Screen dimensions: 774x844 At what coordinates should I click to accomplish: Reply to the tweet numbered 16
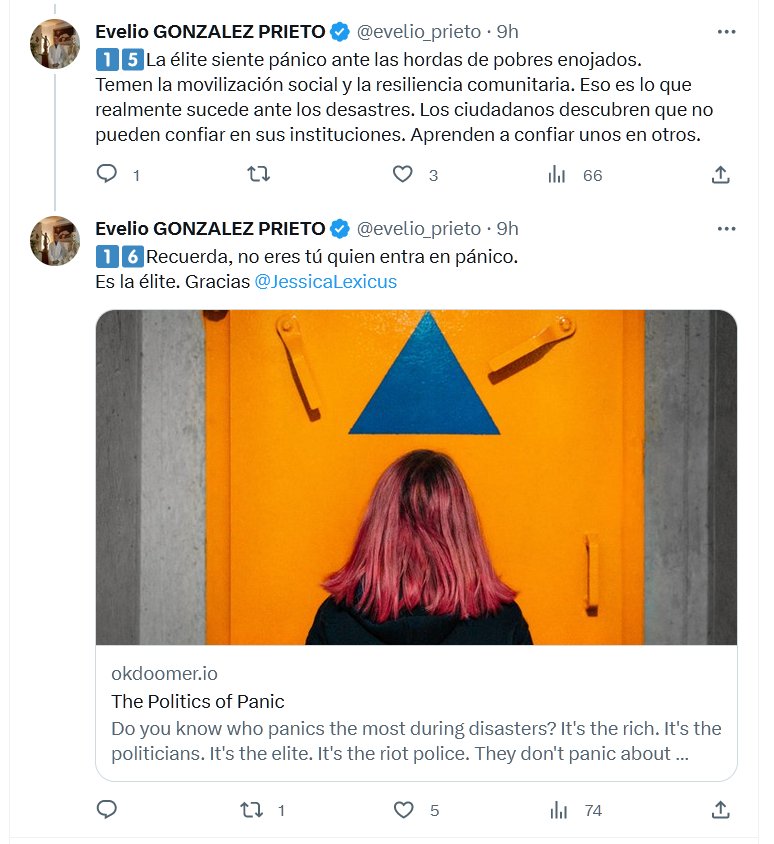(x=107, y=810)
